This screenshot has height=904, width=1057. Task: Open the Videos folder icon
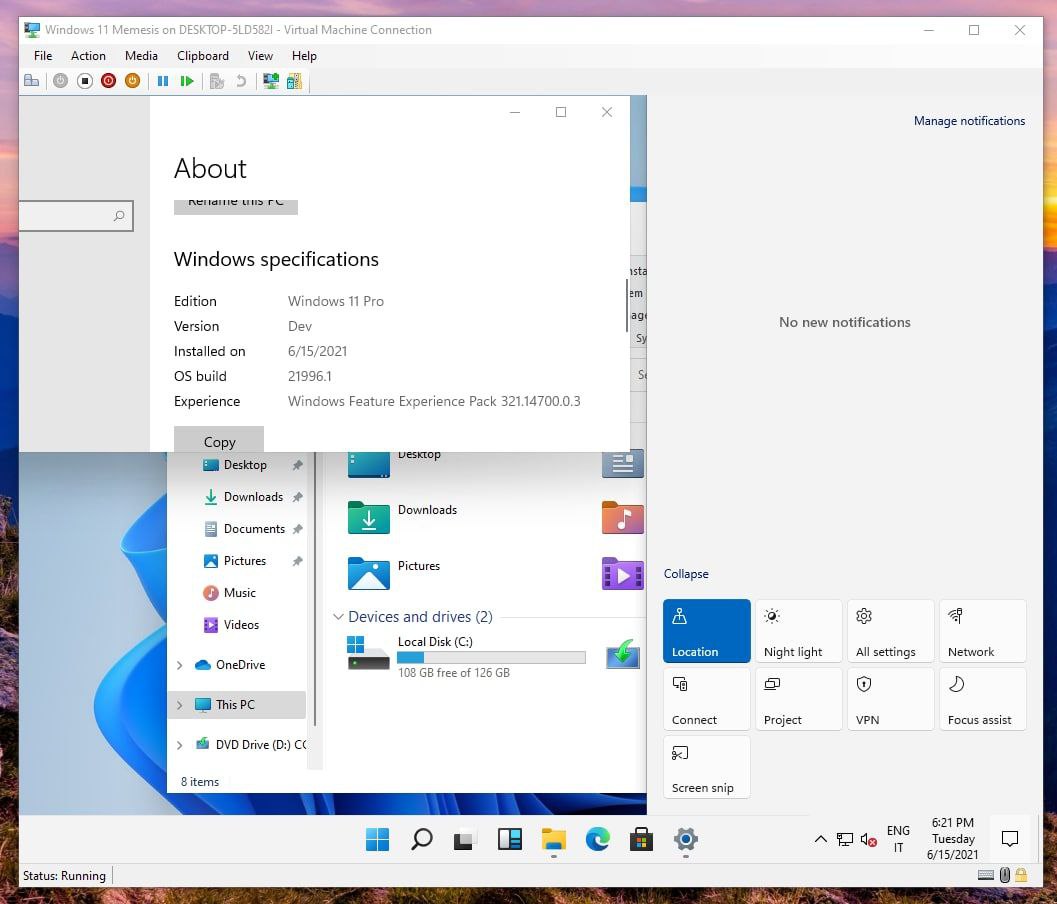click(623, 574)
